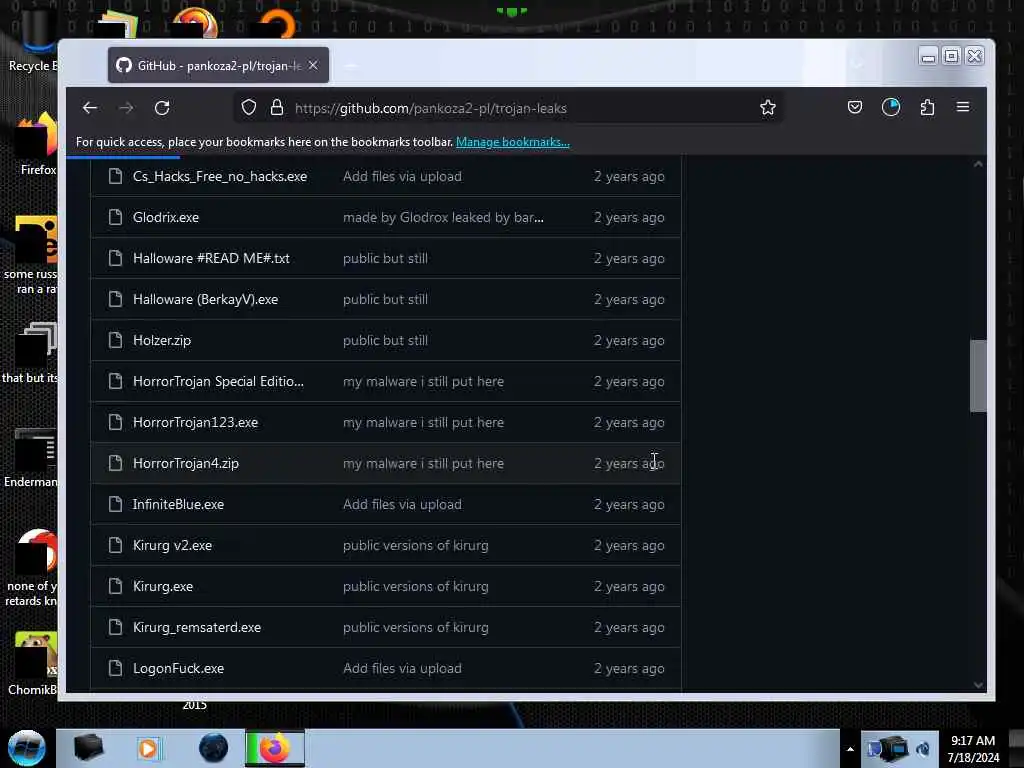Screen dimensions: 1024x768
Task: Bookmark this page with the star icon
Action: coord(768,108)
